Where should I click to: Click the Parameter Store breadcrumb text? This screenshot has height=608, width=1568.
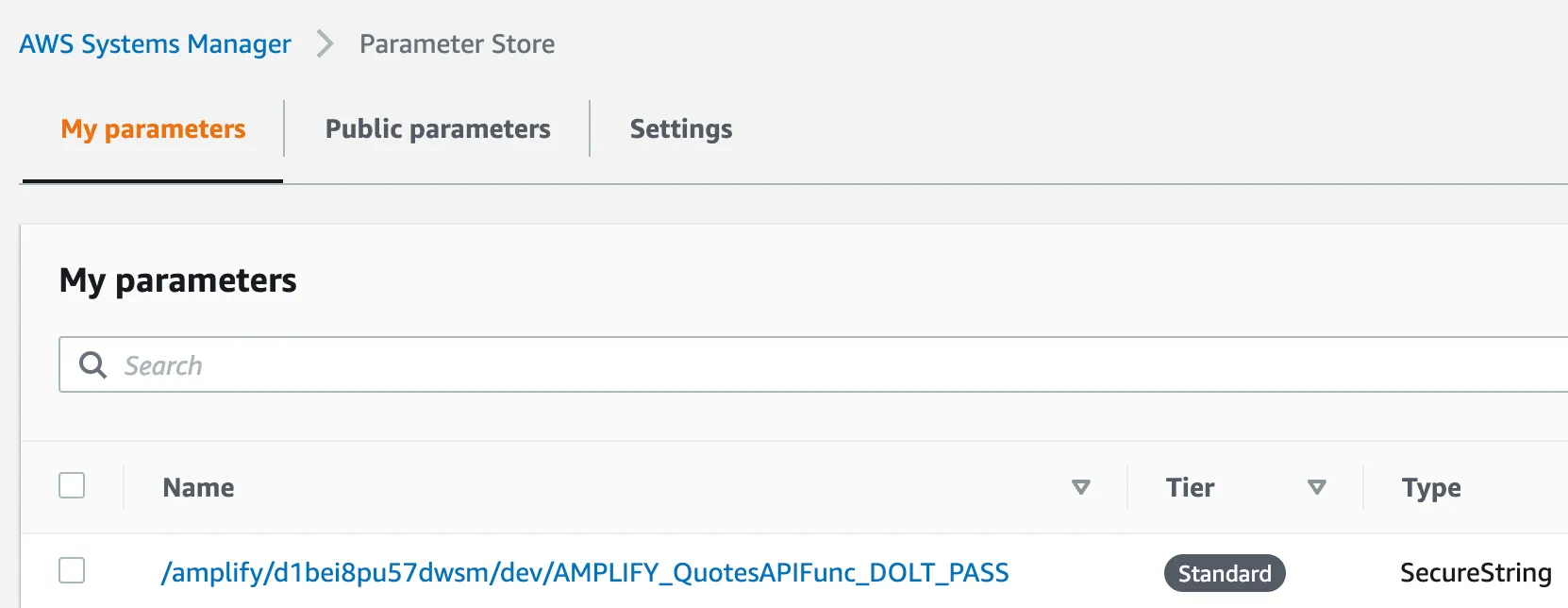coord(458,44)
